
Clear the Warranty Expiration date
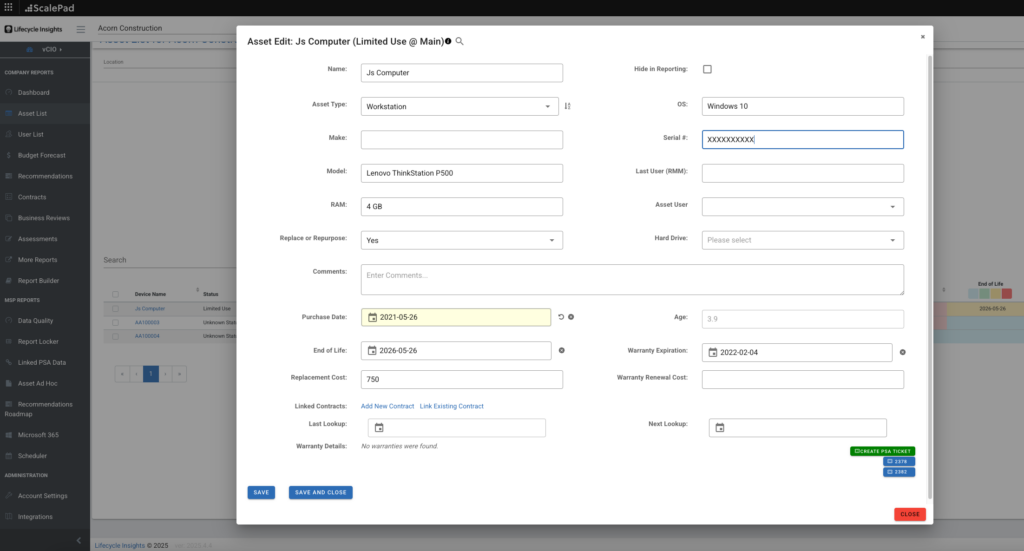[x=903, y=353]
